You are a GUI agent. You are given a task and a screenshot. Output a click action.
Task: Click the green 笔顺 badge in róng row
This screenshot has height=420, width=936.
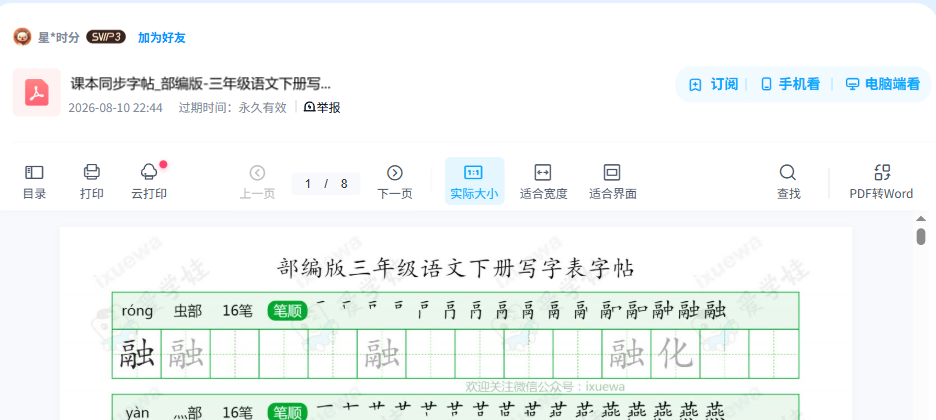click(288, 310)
